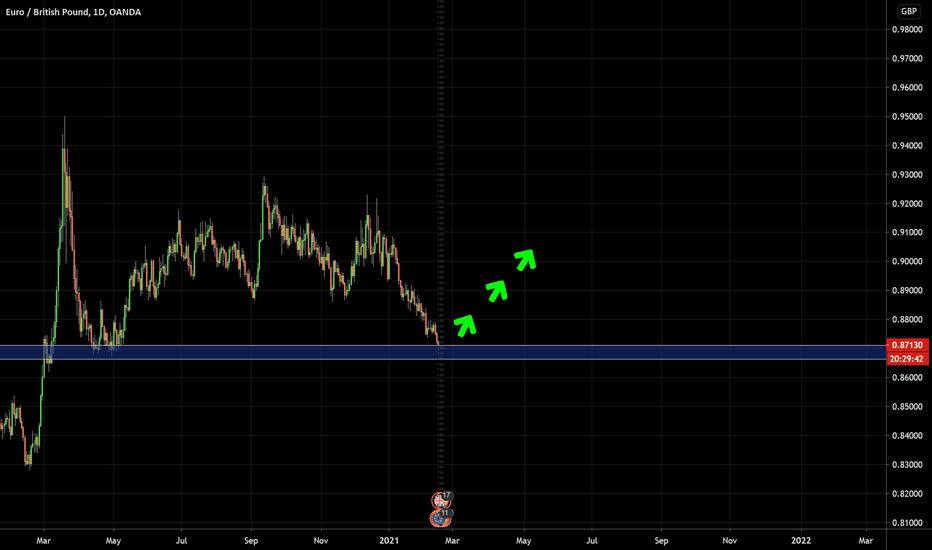Open the EU flag economic events icon

[x=440, y=518]
